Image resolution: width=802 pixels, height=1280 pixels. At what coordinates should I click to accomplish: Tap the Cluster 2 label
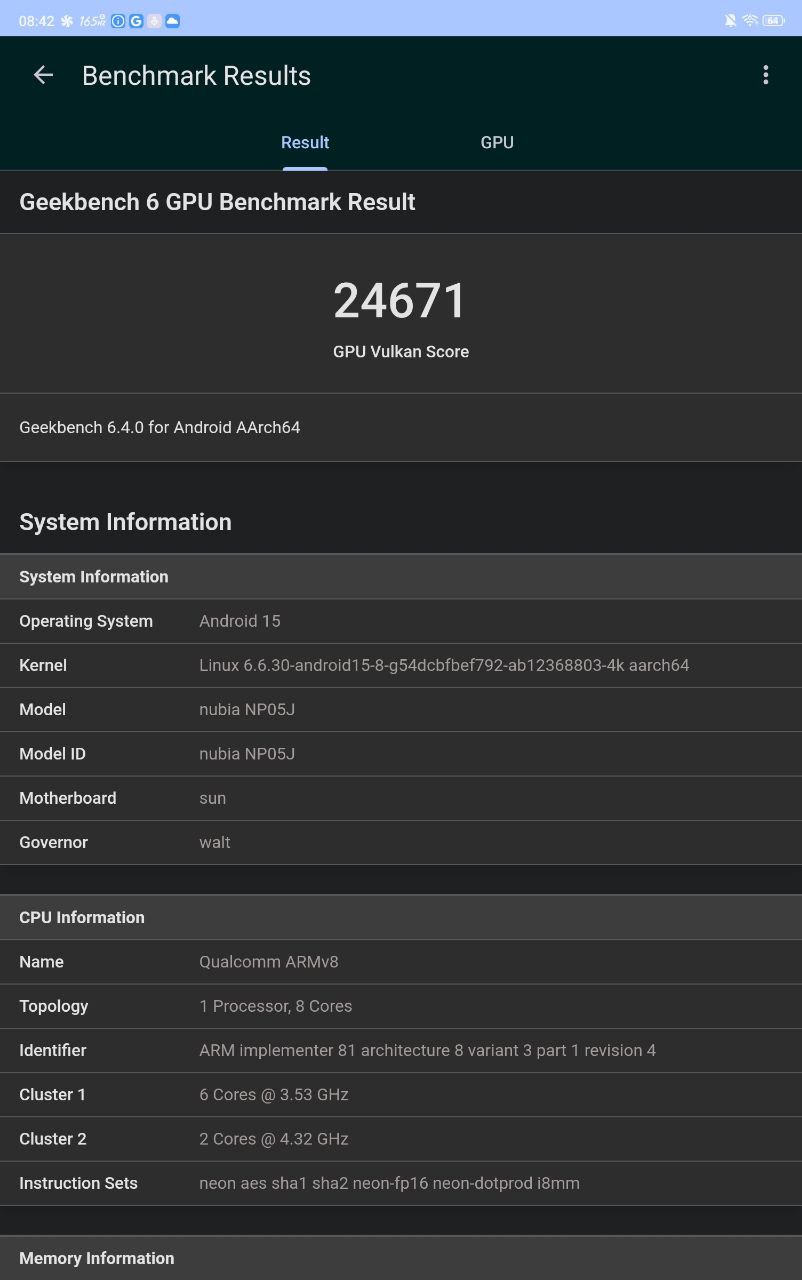(53, 1138)
